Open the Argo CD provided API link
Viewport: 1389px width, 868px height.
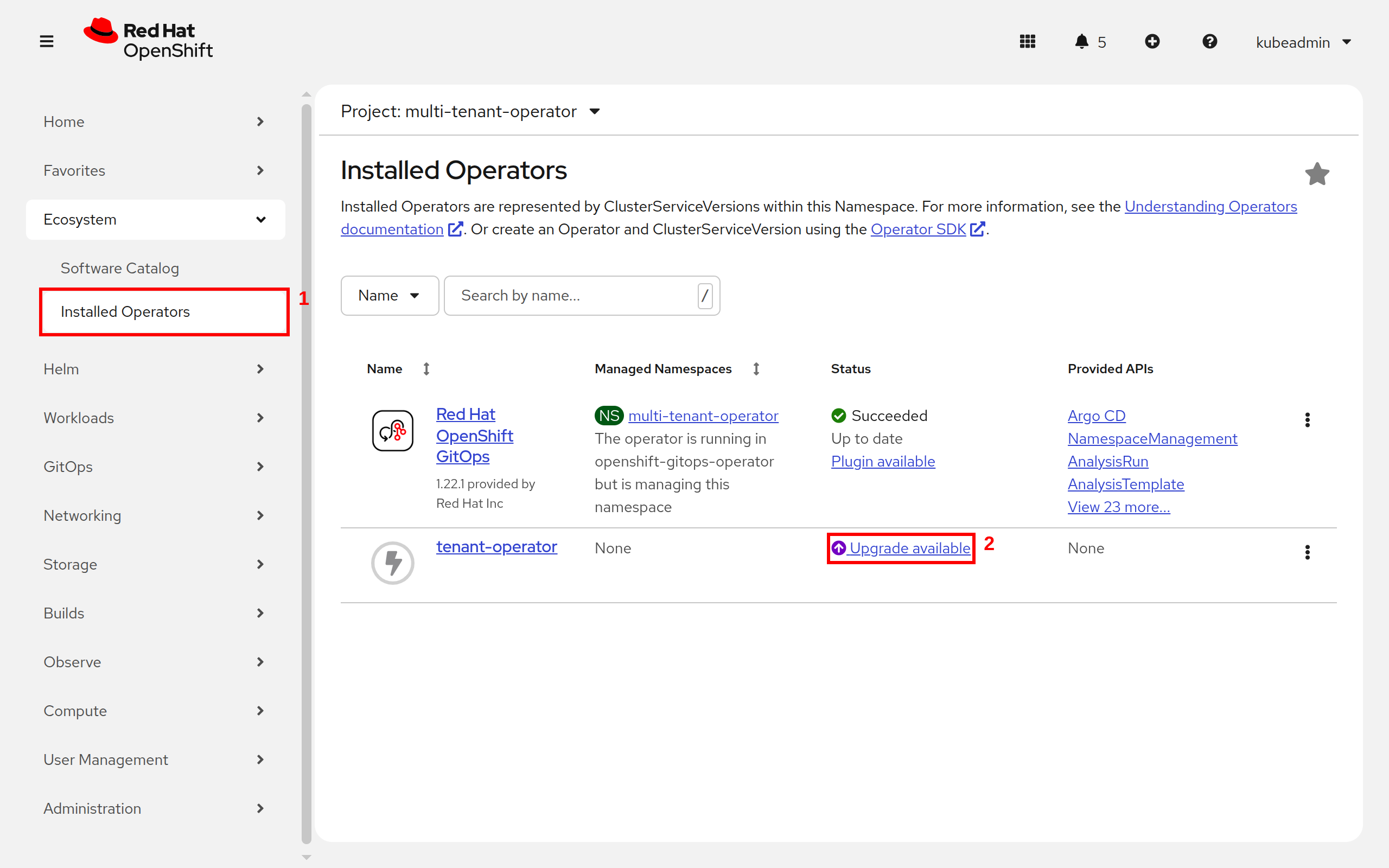pos(1096,416)
